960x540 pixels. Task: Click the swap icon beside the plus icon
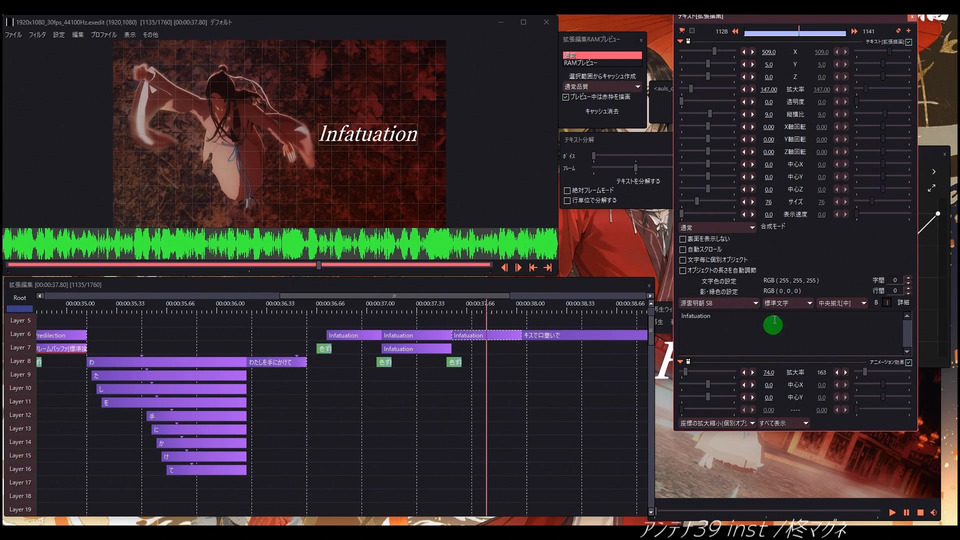coord(898,31)
